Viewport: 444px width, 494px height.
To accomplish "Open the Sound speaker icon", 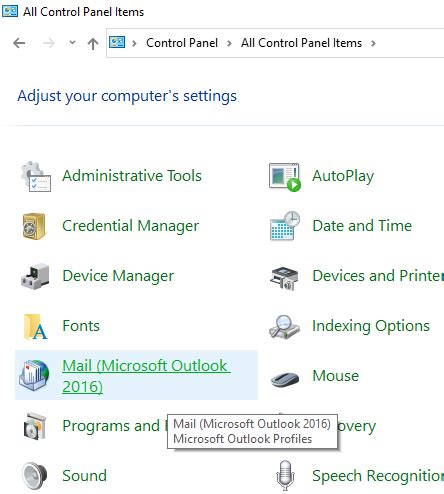I will 35,476.
